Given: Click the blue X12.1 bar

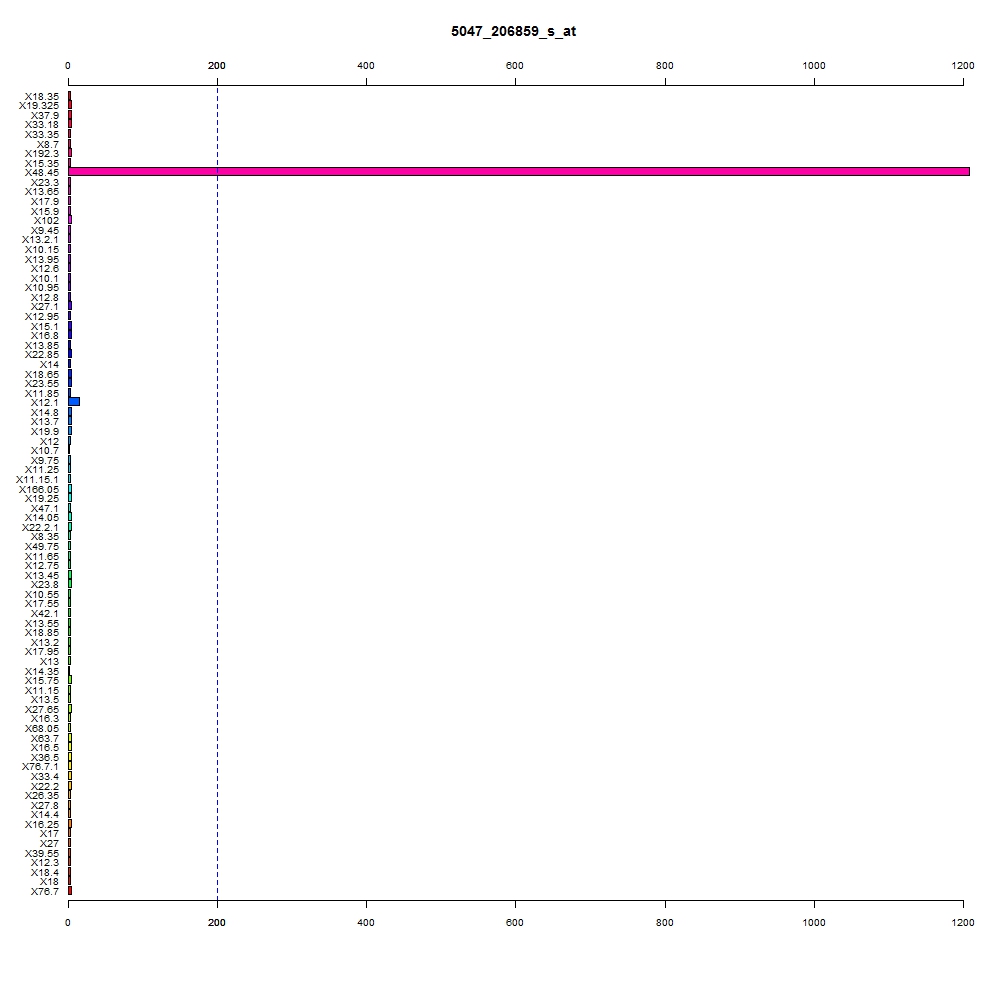Looking at the screenshot, I should [74, 402].
